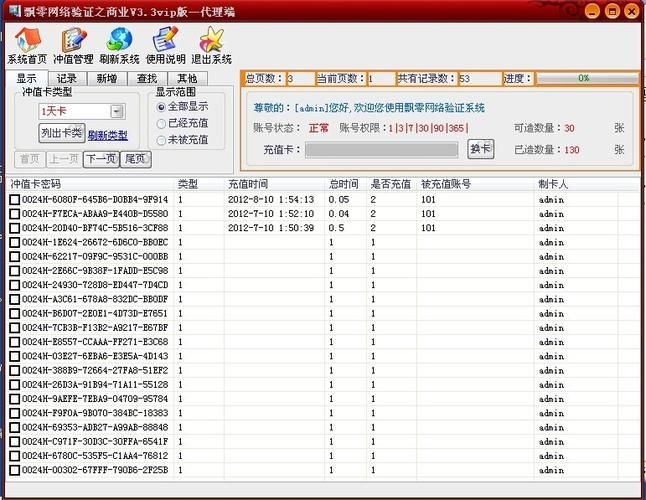Viewport: 646px width, 500px height.
Task: Switch to the 记录 tab
Action: point(67,78)
